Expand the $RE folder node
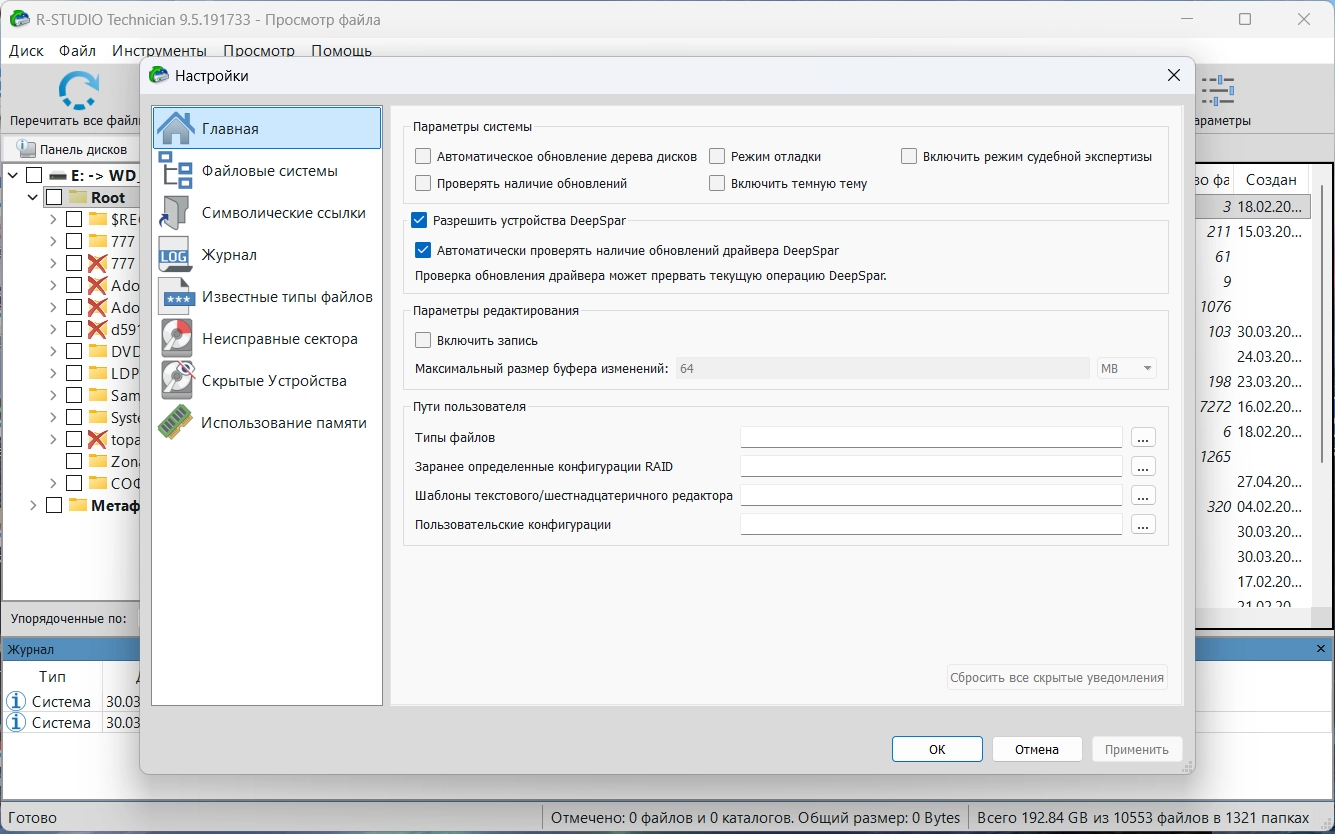 pos(53,219)
